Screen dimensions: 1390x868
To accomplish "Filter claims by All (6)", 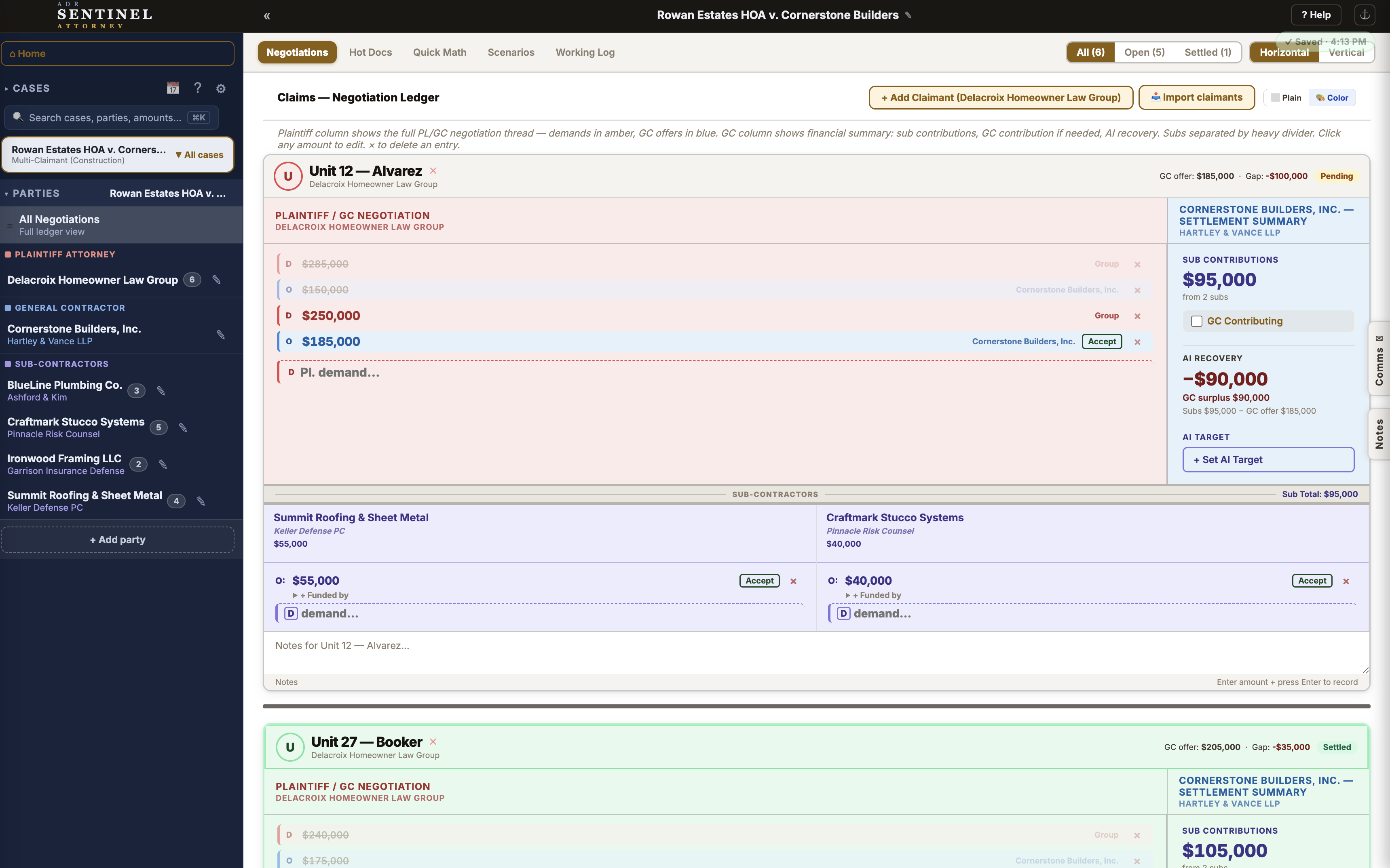I will (1090, 52).
